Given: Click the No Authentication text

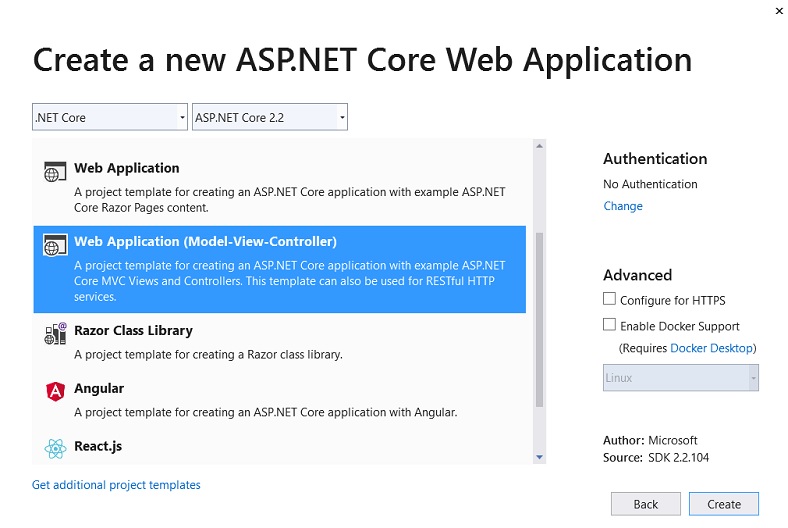Looking at the screenshot, I should (650, 184).
